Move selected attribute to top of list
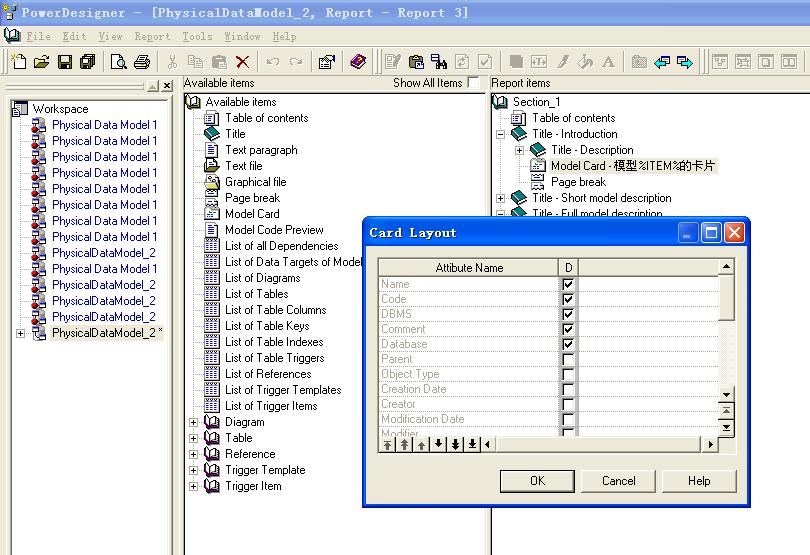The image size is (810, 555). pos(387,444)
